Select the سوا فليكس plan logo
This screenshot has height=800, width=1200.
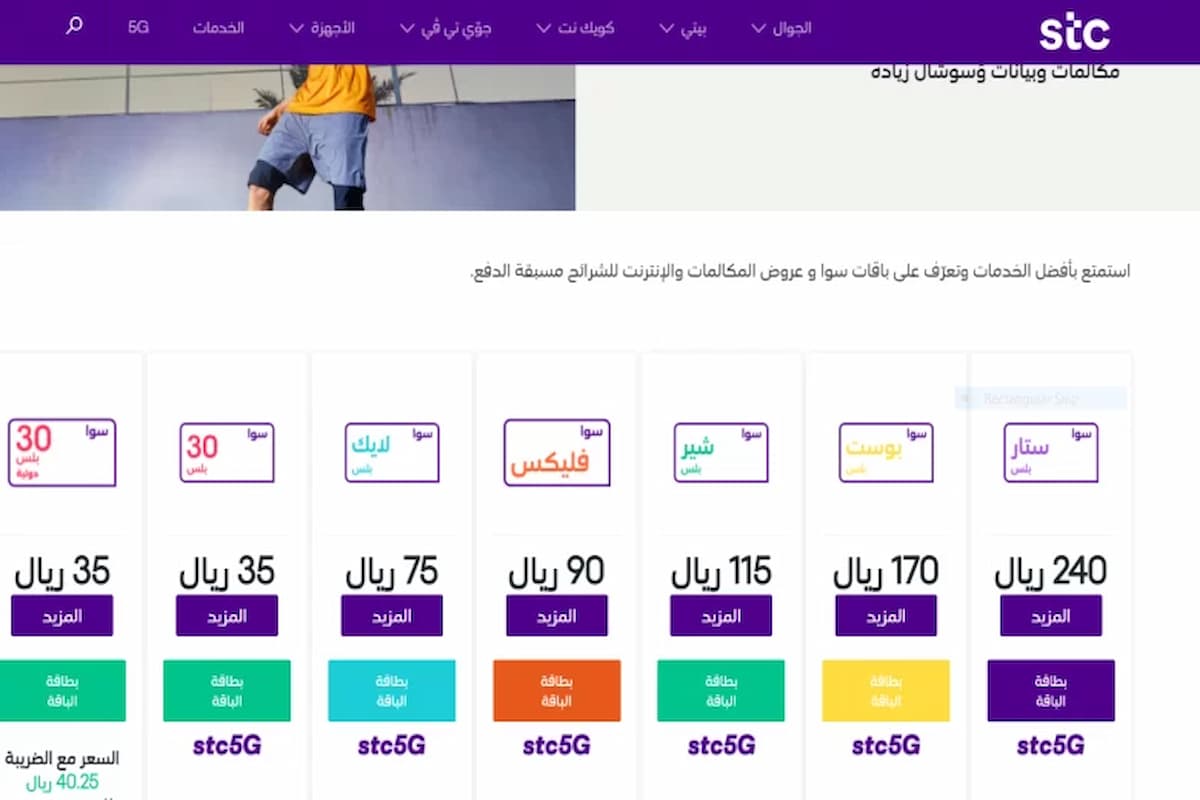click(x=556, y=453)
